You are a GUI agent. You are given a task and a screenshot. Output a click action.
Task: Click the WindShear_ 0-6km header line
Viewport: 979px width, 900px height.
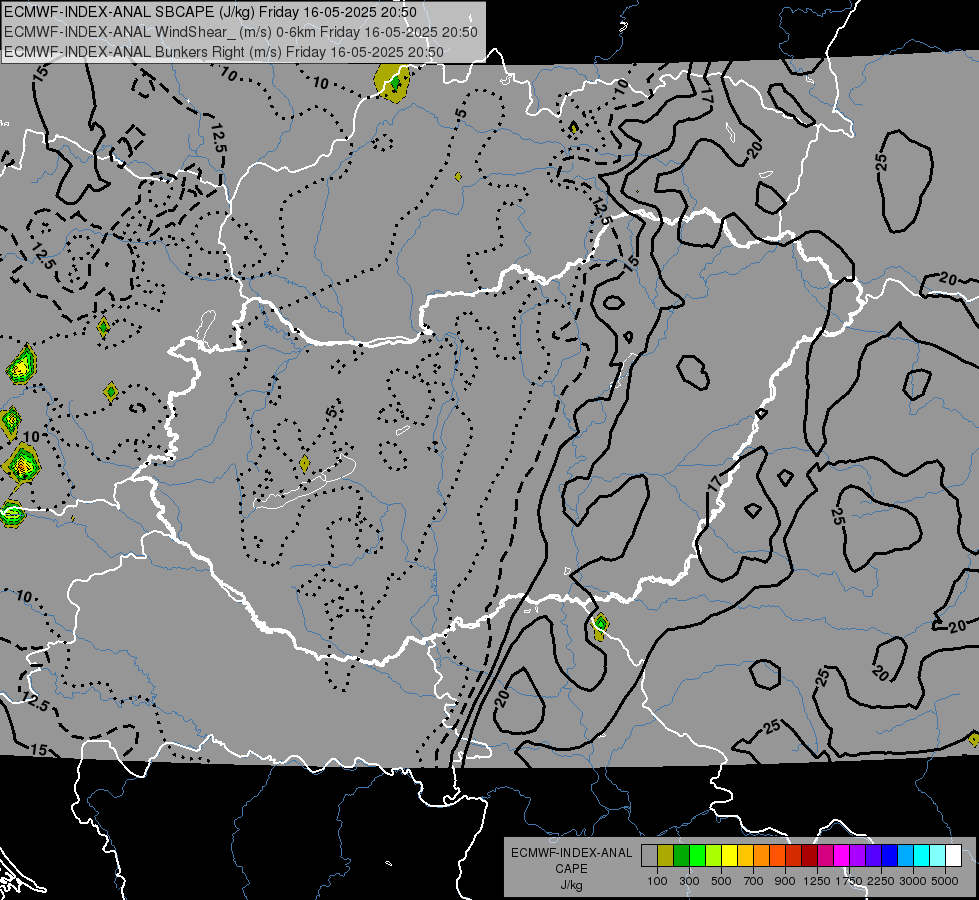click(240, 32)
